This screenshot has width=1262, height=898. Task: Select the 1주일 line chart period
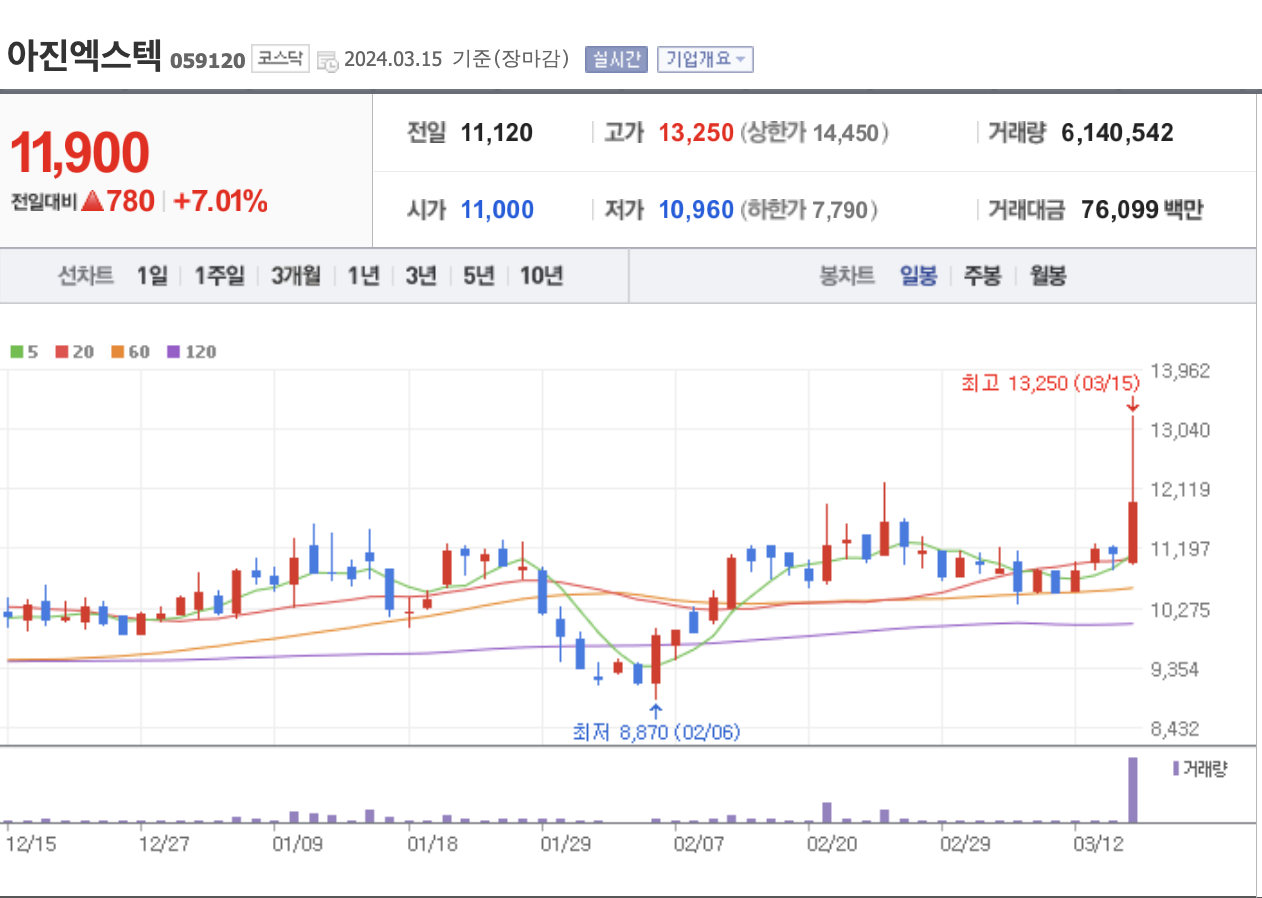point(219,276)
